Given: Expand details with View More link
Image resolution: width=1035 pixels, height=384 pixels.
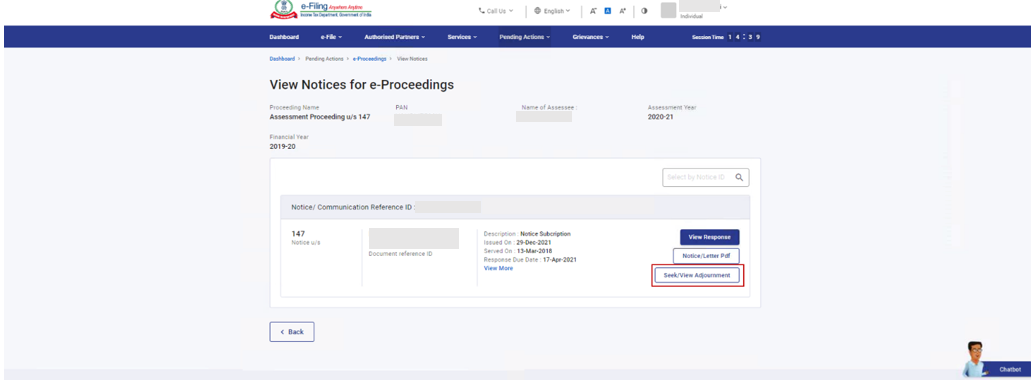Looking at the screenshot, I should point(498,269).
